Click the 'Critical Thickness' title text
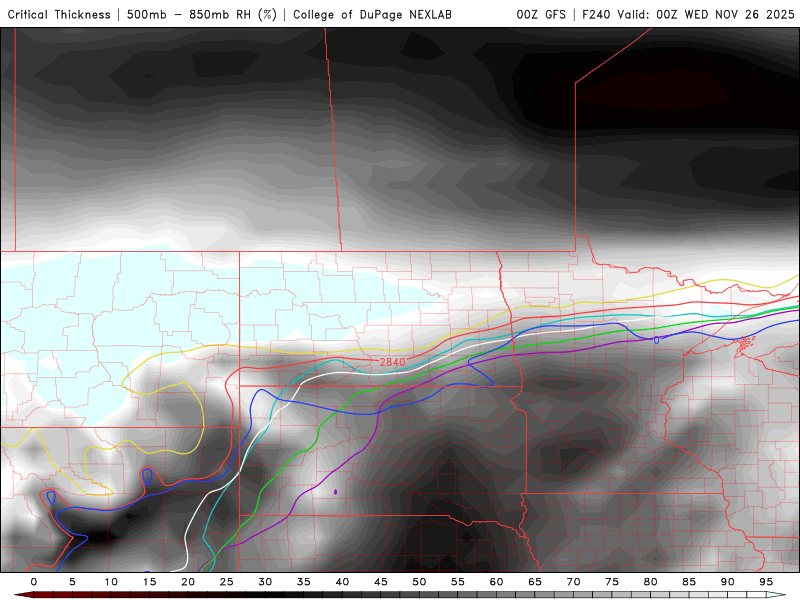Image resolution: width=800 pixels, height=600 pixels. tap(59, 15)
